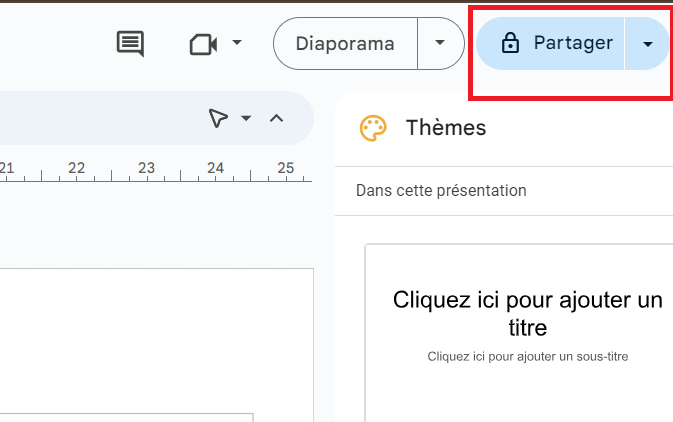This screenshot has width=673, height=422.
Task: Open the comment history icon
Action: pyautogui.click(x=130, y=43)
